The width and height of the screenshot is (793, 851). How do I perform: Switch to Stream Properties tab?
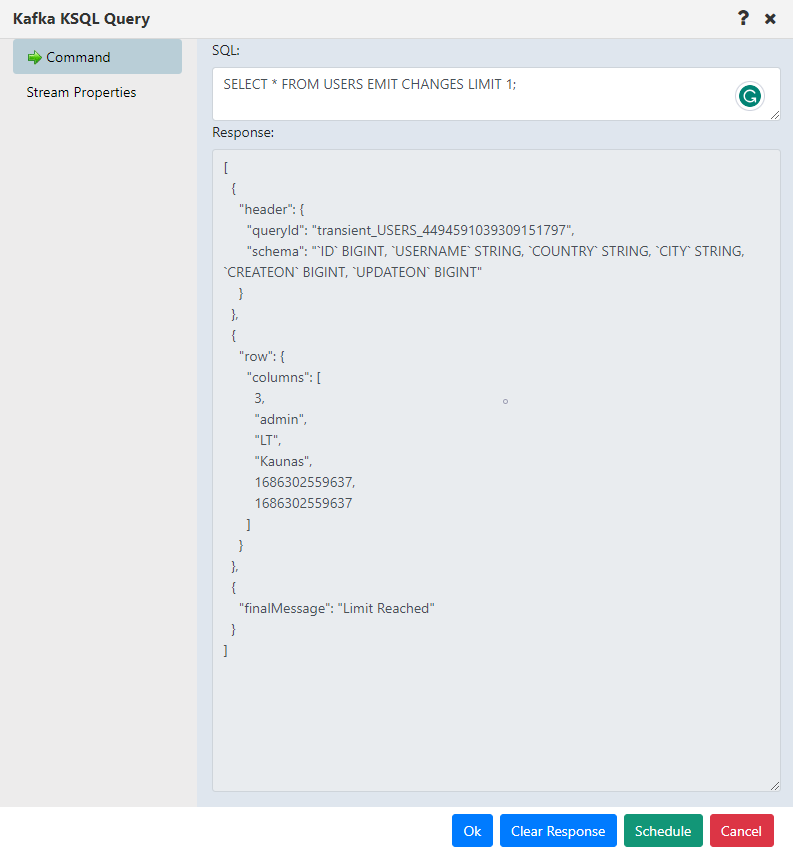pyautogui.click(x=81, y=92)
